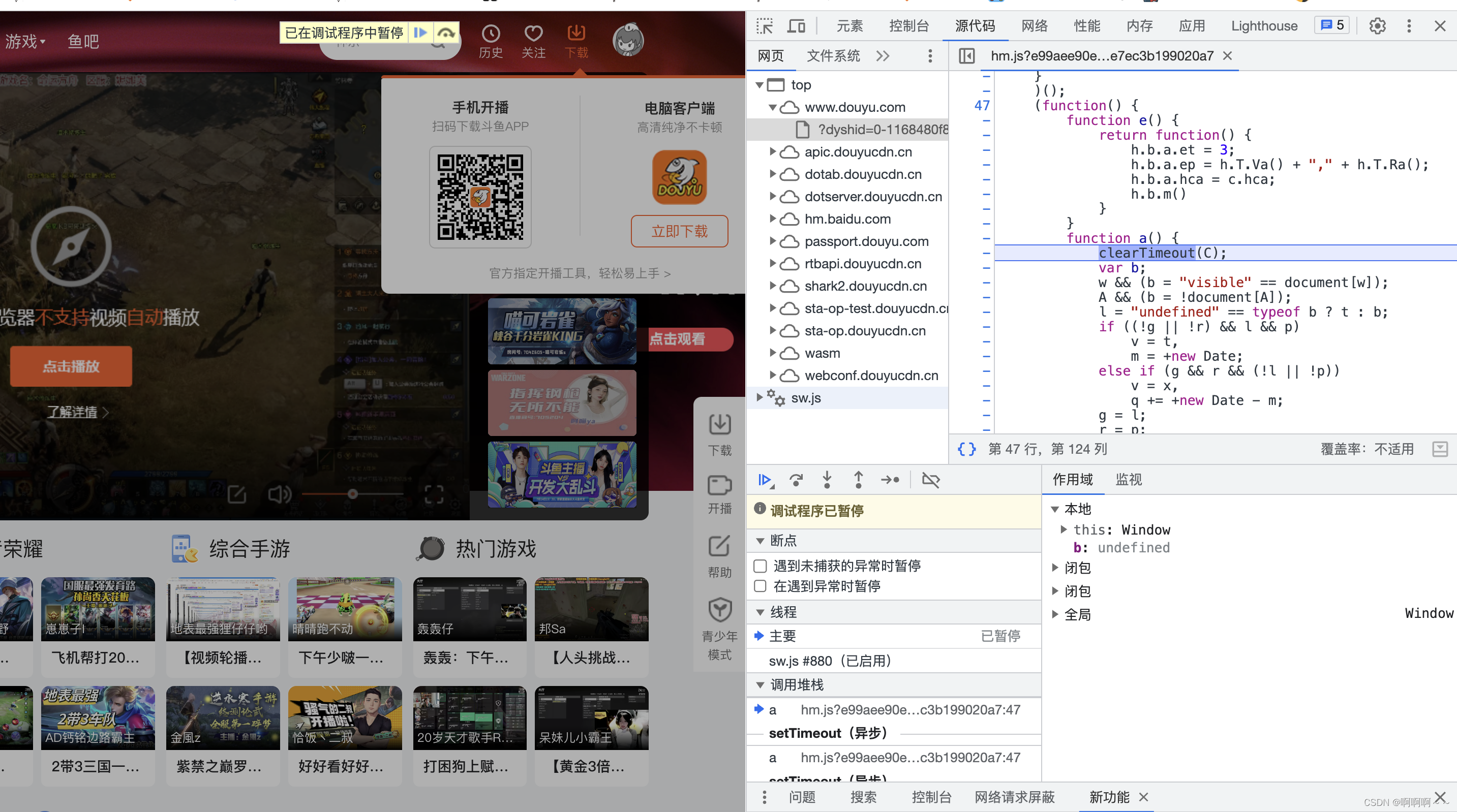
Task: Open 鱼吧 nav link
Action: (x=83, y=41)
